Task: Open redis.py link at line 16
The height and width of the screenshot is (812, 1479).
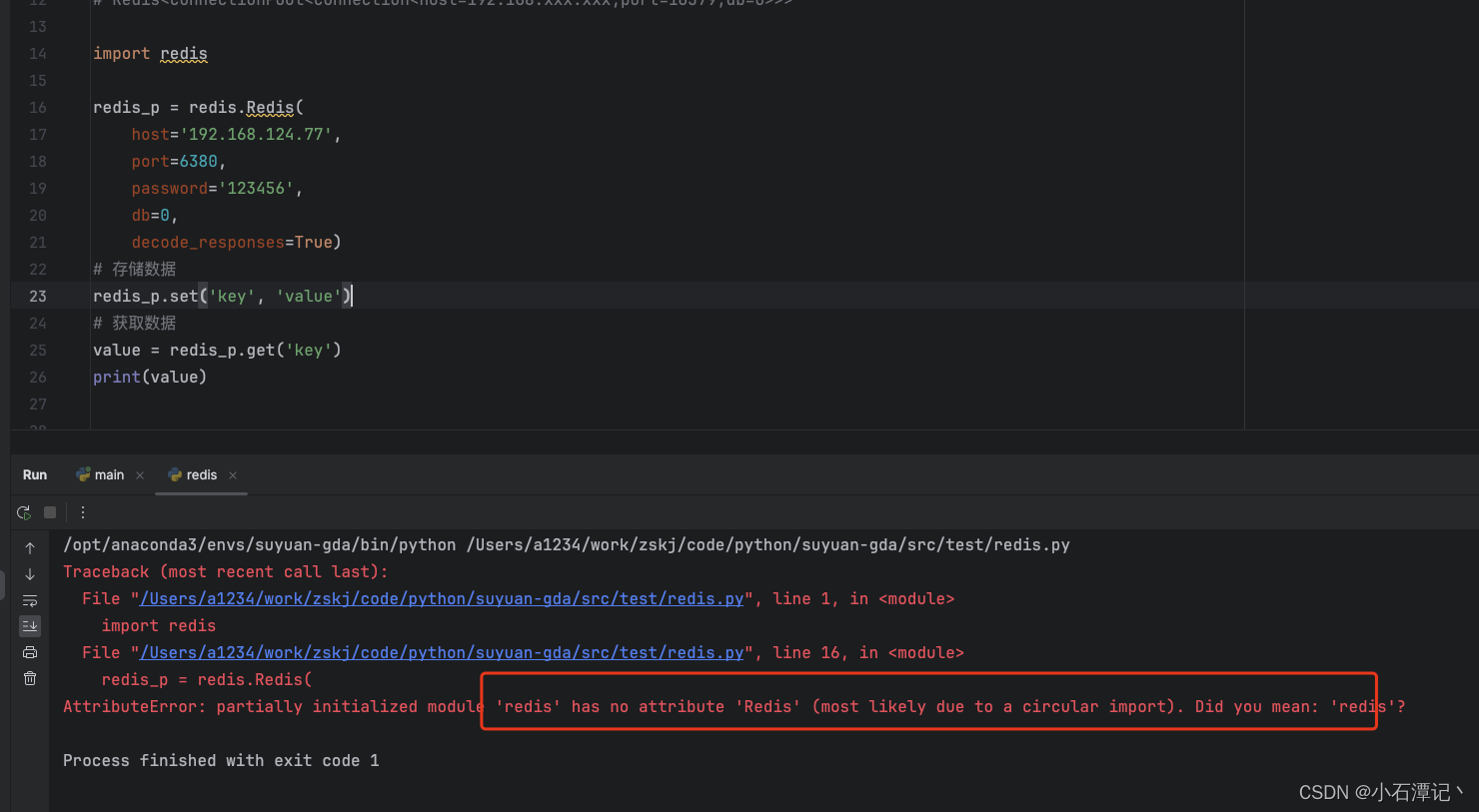Action: tap(442, 652)
